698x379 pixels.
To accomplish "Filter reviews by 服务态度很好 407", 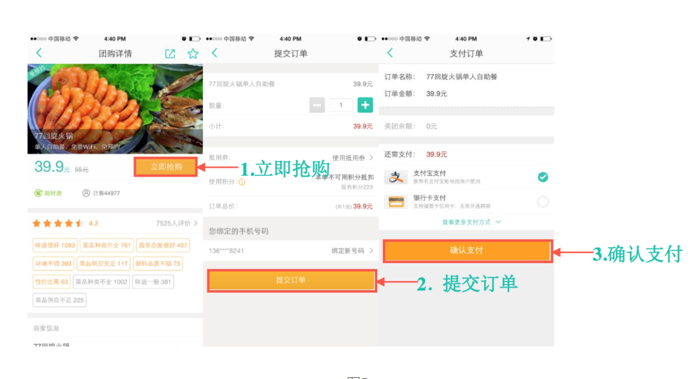I will tap(163, 245).
